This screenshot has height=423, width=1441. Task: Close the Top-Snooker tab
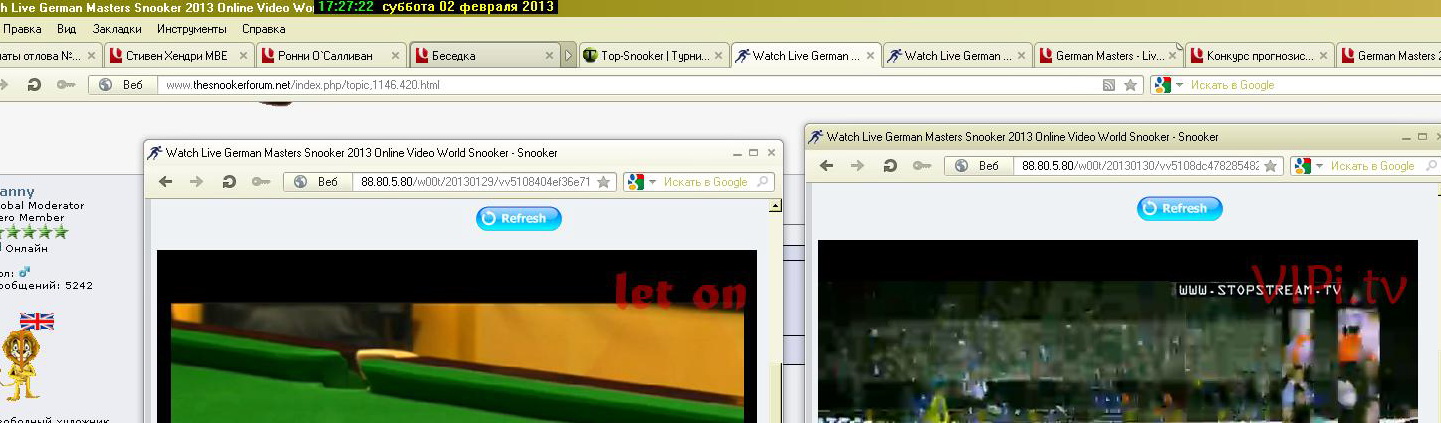(718, 56)
